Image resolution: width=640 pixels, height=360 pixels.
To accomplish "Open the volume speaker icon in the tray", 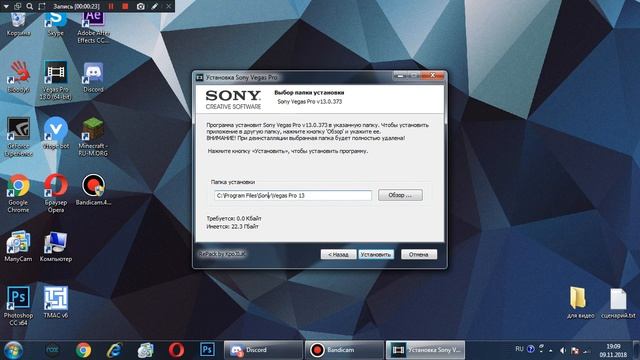I will [563, 350].
